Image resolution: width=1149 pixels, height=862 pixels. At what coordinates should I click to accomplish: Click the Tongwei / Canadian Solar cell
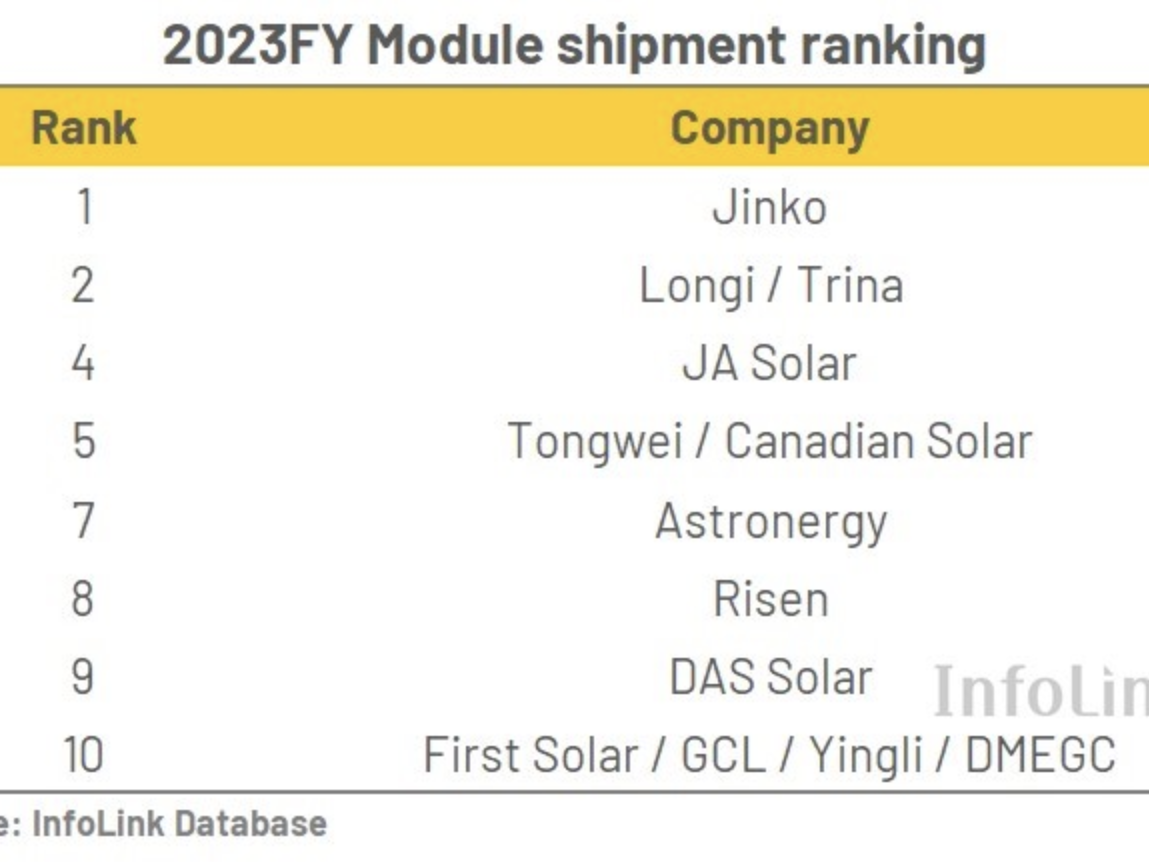[x=769, y=441]
